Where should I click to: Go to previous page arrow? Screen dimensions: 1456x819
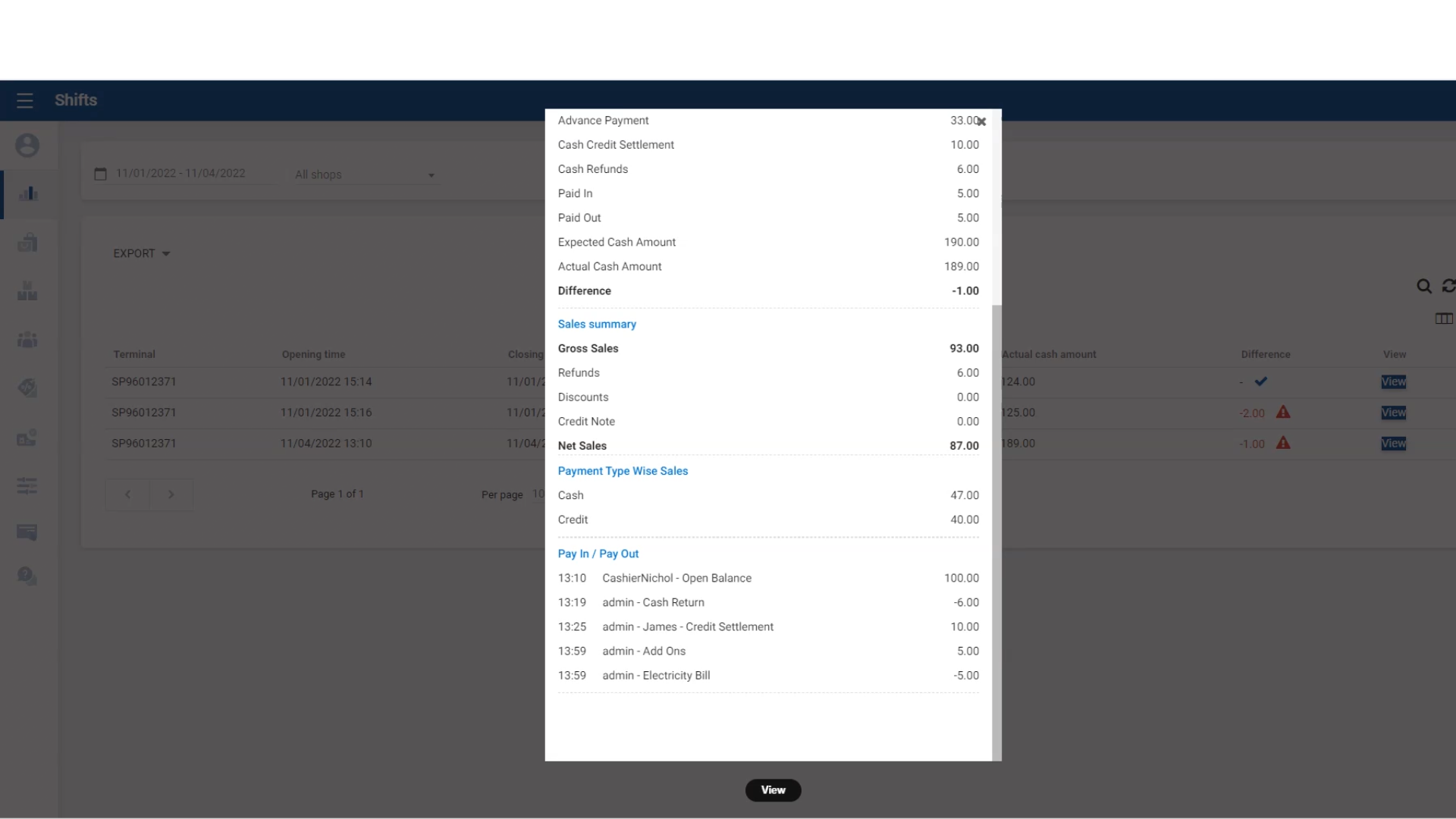pos(127,494)
